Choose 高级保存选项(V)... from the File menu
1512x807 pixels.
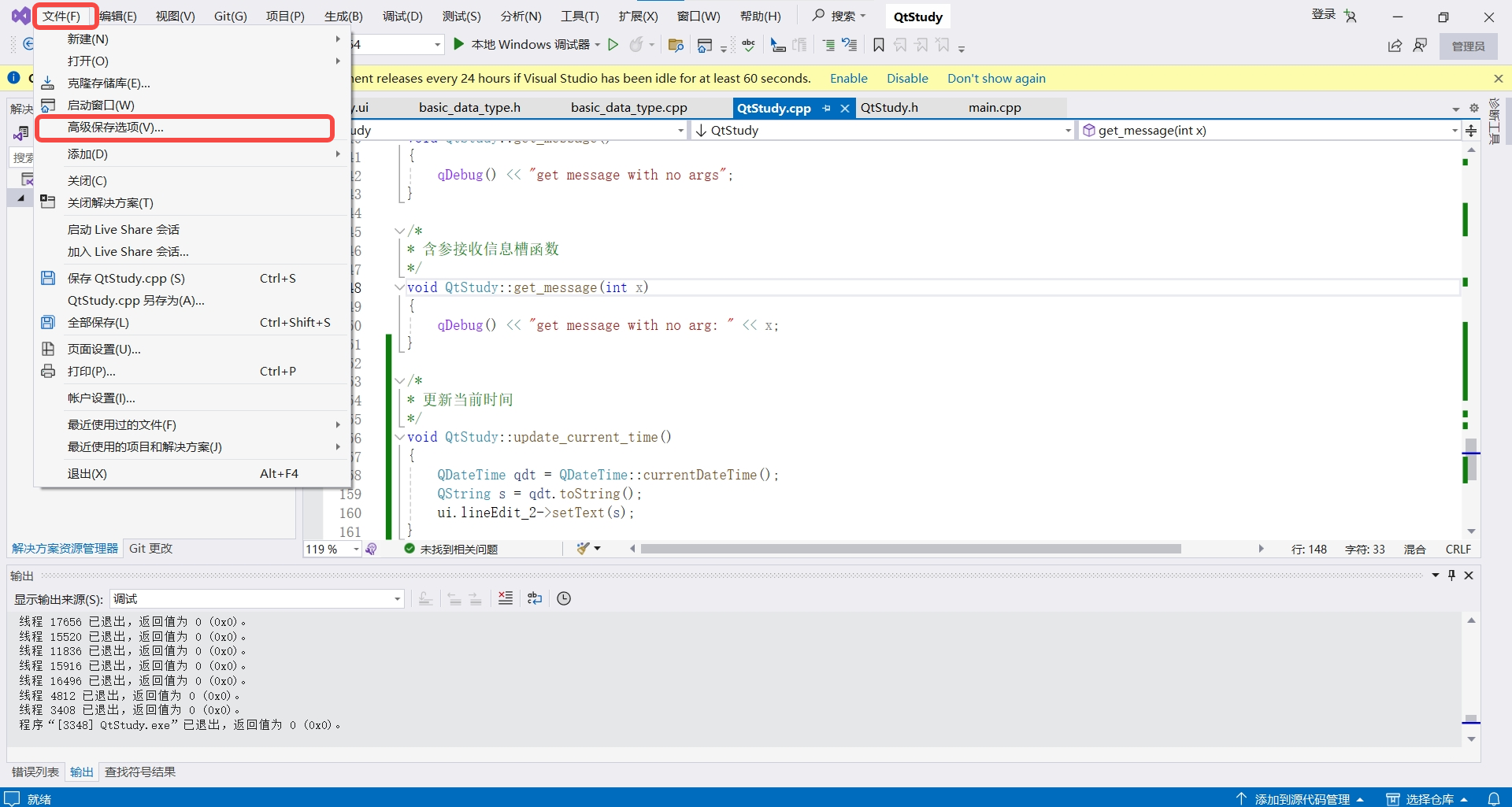pyautogui.click(x=185, y=128)
